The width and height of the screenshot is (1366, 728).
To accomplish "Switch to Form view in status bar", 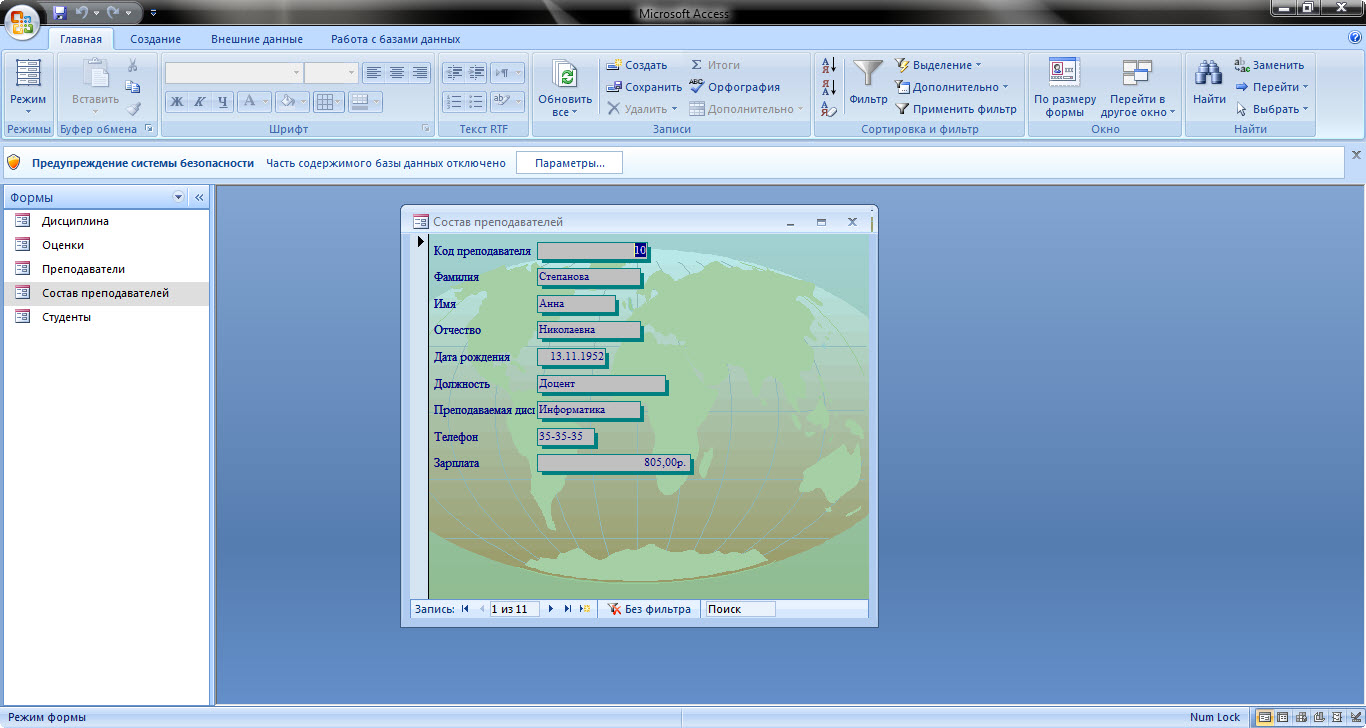I will [1265, 717].
